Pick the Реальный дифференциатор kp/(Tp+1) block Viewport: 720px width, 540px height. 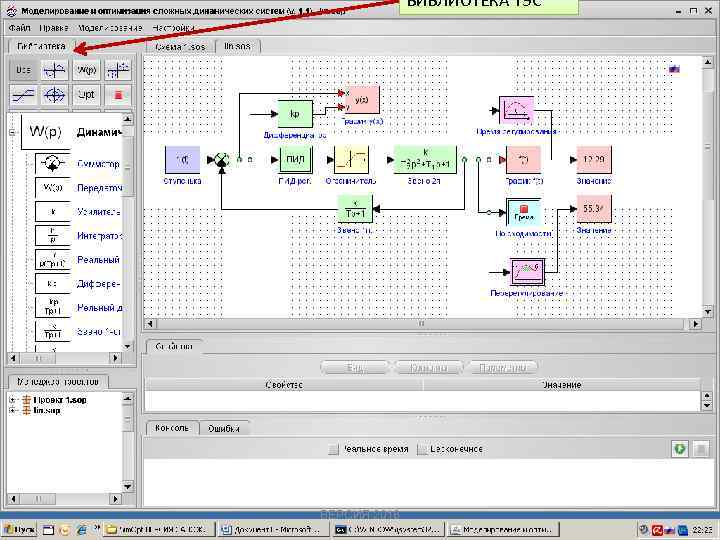pyautogui.click(x=52, y=308)
